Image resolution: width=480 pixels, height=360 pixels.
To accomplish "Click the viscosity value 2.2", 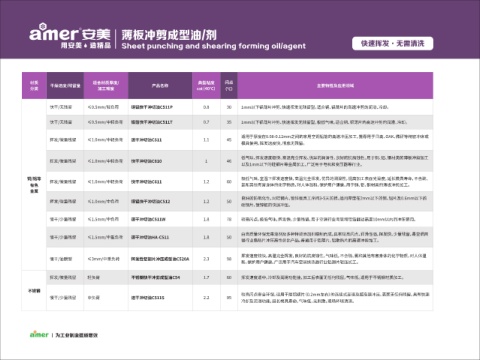I will (x=206, y=298).
